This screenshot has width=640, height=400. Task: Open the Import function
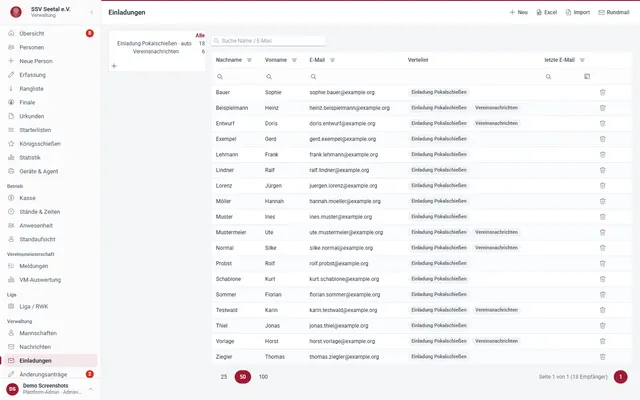pyautogui.click(x=578, y=12)
